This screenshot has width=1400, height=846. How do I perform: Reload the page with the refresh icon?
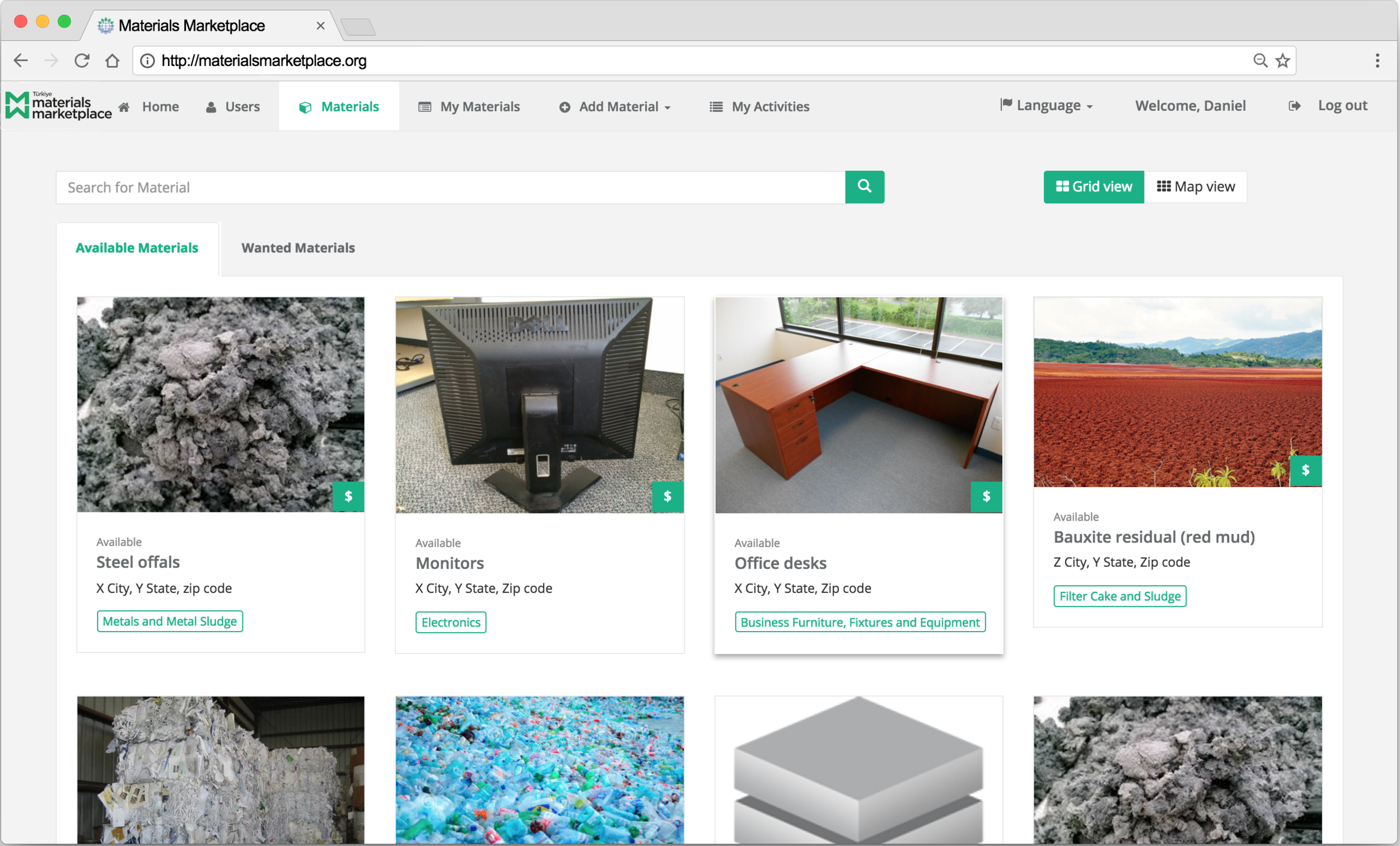(x=82, y=60)
